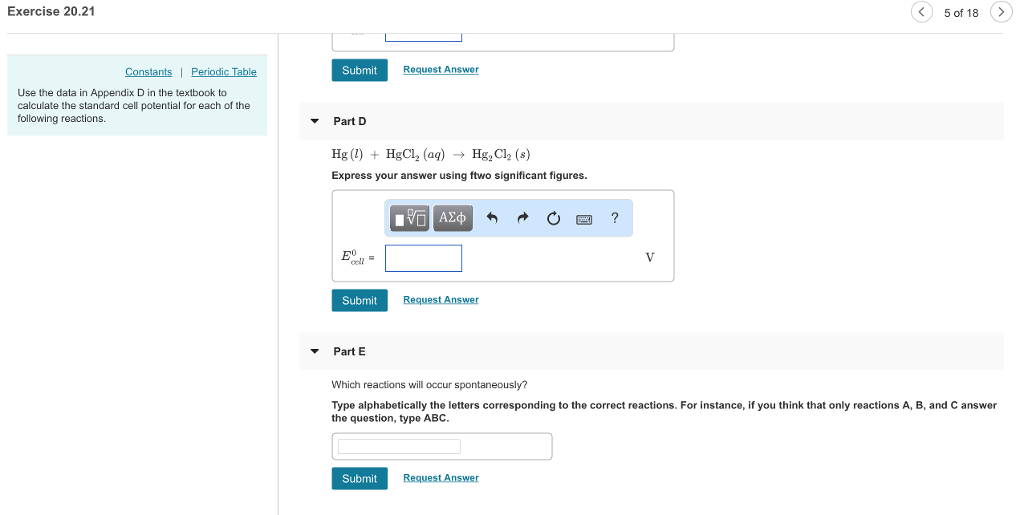The height and width of the screenshot is (515, 1024).
Task: Focus the E°cell answer input box
Action: pos(423,258)
